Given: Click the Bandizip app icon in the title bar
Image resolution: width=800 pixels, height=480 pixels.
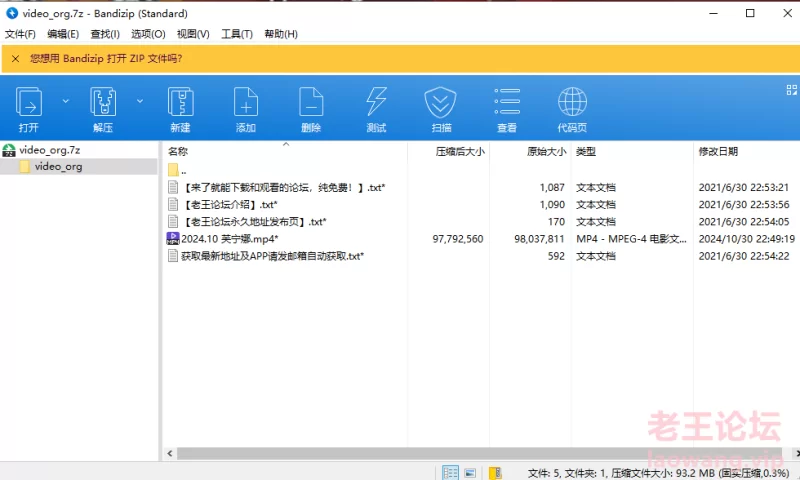Looking at the screenshot, I should (11, 13).
